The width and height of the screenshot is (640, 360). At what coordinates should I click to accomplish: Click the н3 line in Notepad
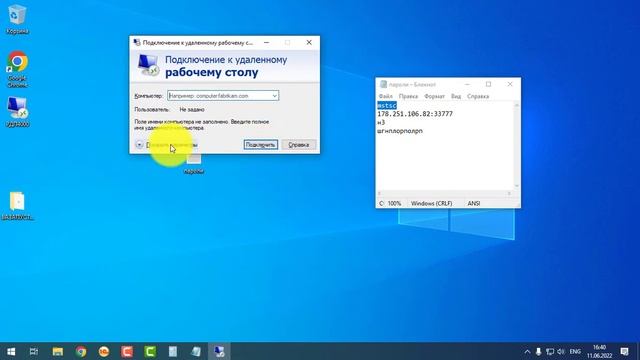pos(381,122)
